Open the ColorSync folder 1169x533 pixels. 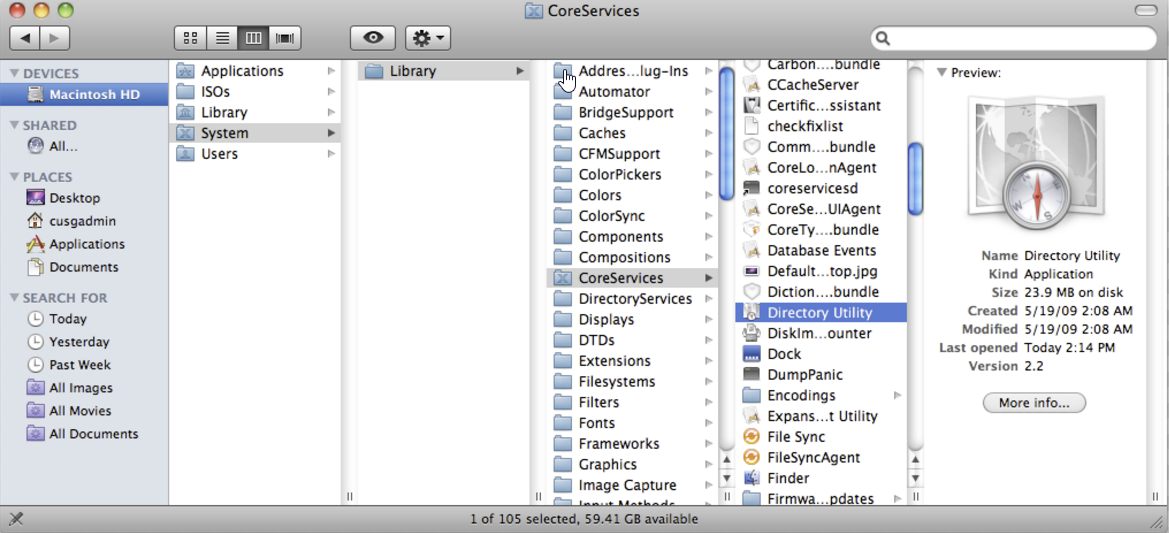pyautogui.click(x=632, y=216)
